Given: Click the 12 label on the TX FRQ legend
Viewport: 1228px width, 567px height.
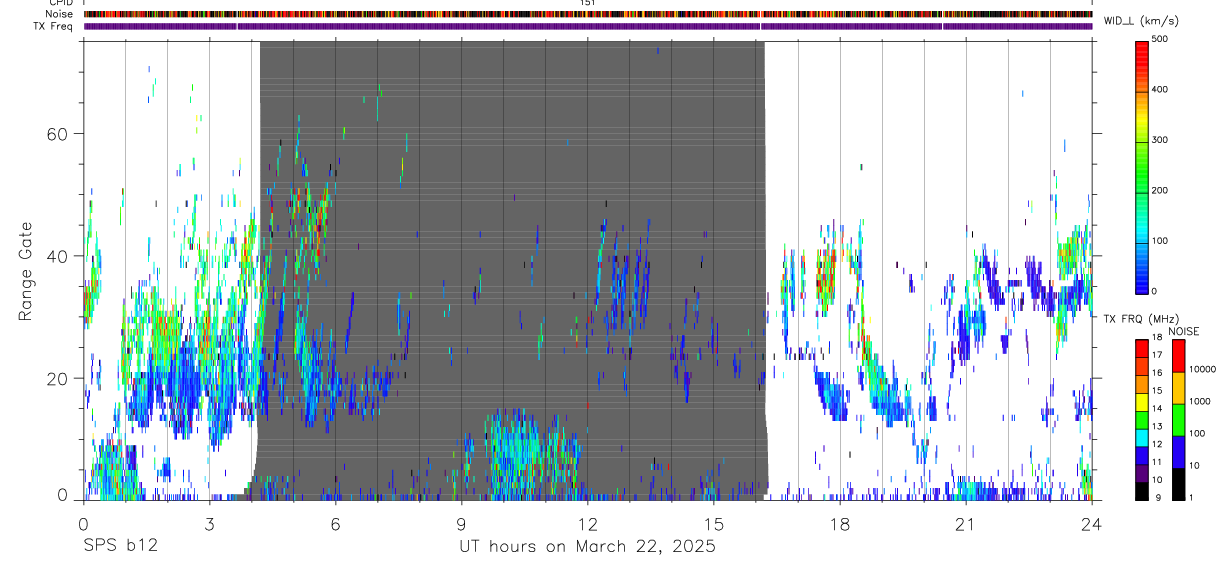Looking at the screenshot, I should (1156, 444).
